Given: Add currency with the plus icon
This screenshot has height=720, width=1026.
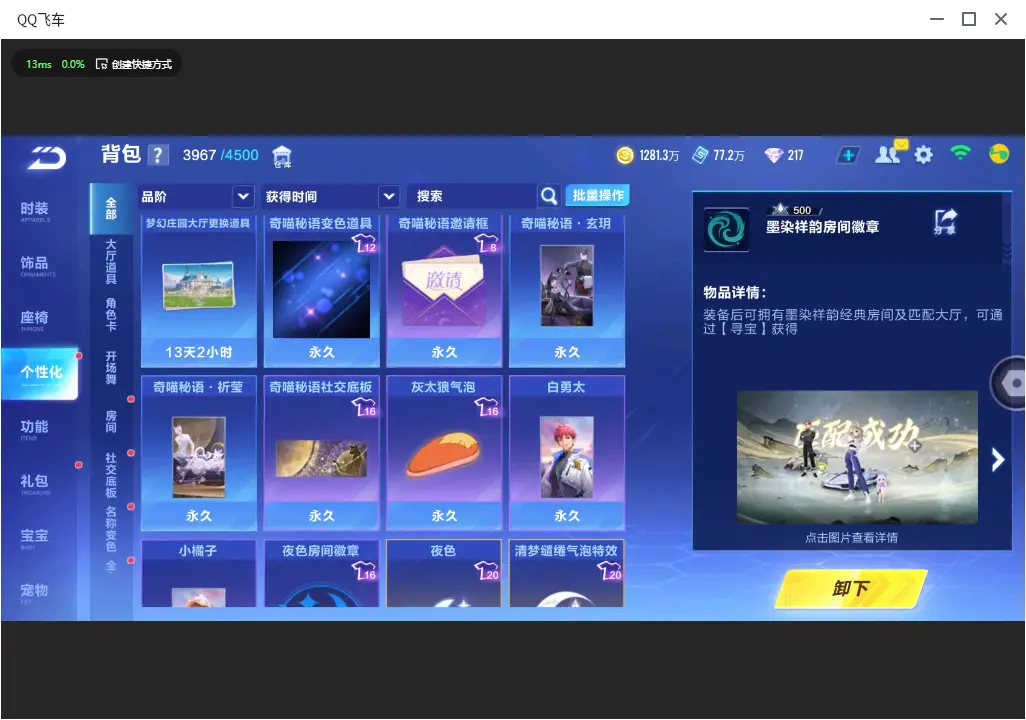Looking at the screenshot, I should 848,155.
